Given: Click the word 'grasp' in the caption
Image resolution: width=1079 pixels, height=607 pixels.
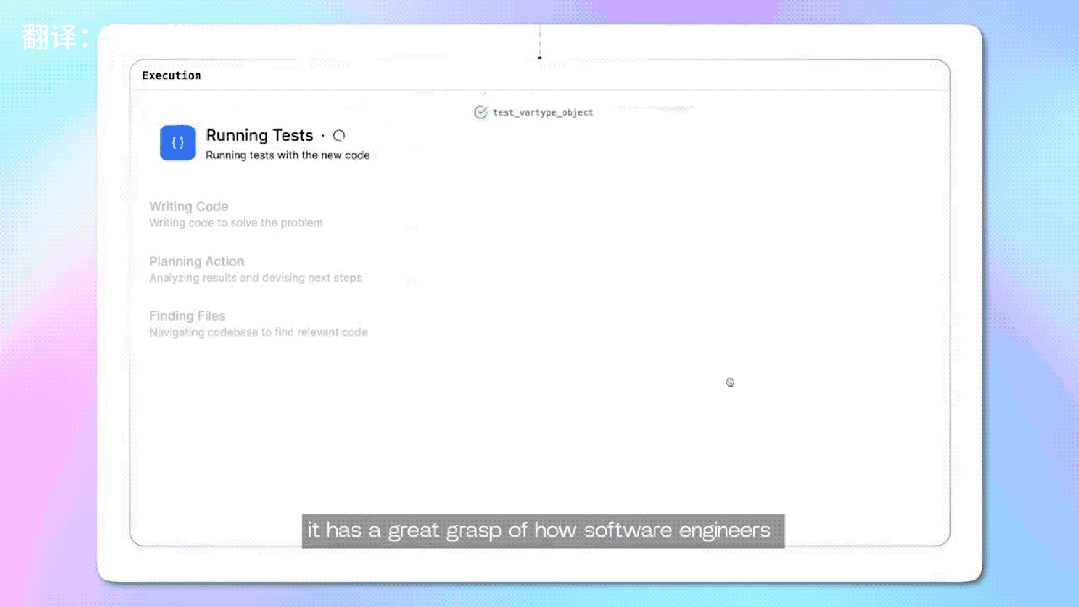Looking at the screenshot, I should point(472,530).
